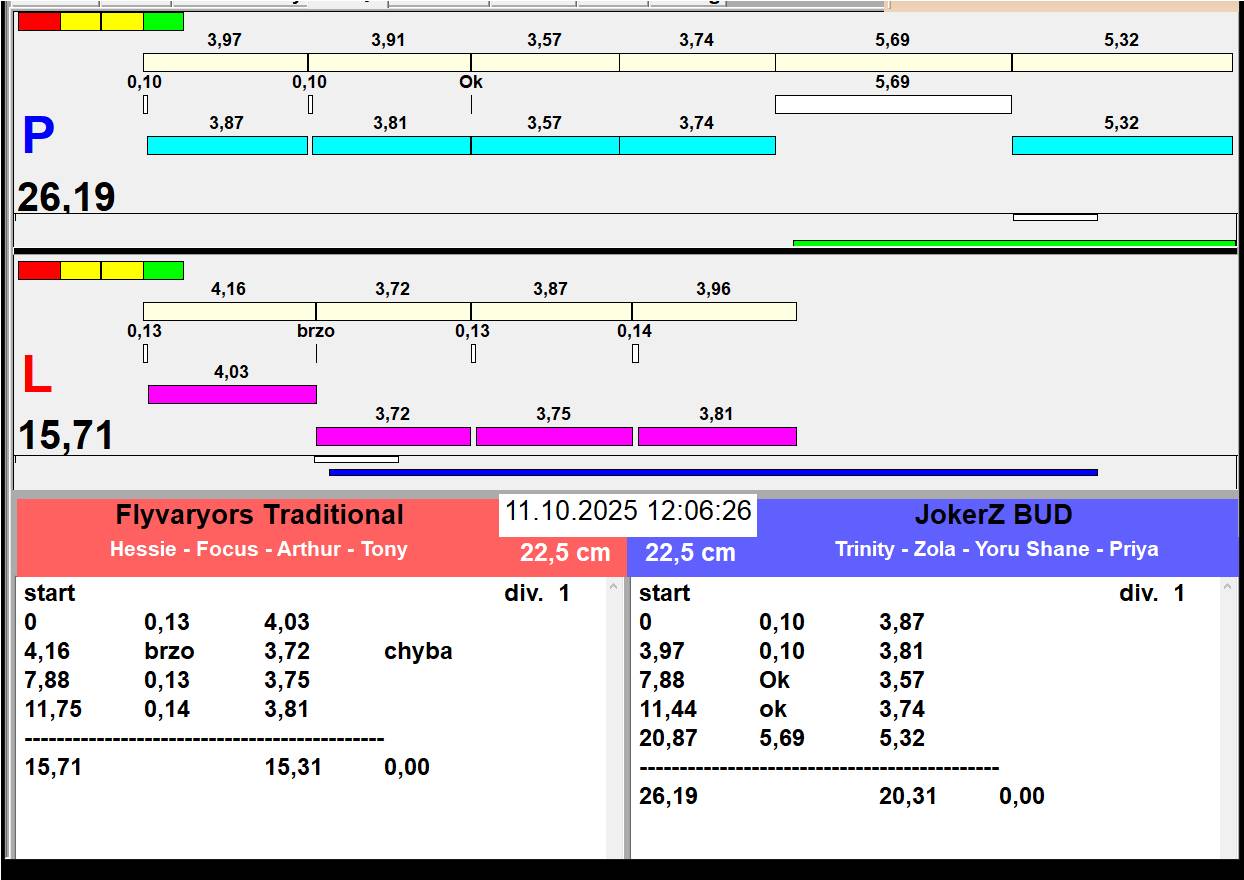Viewport: 1244px width, 880px height.
Task: Click the green progress bar in lane P
Action: click(1014, 243)
